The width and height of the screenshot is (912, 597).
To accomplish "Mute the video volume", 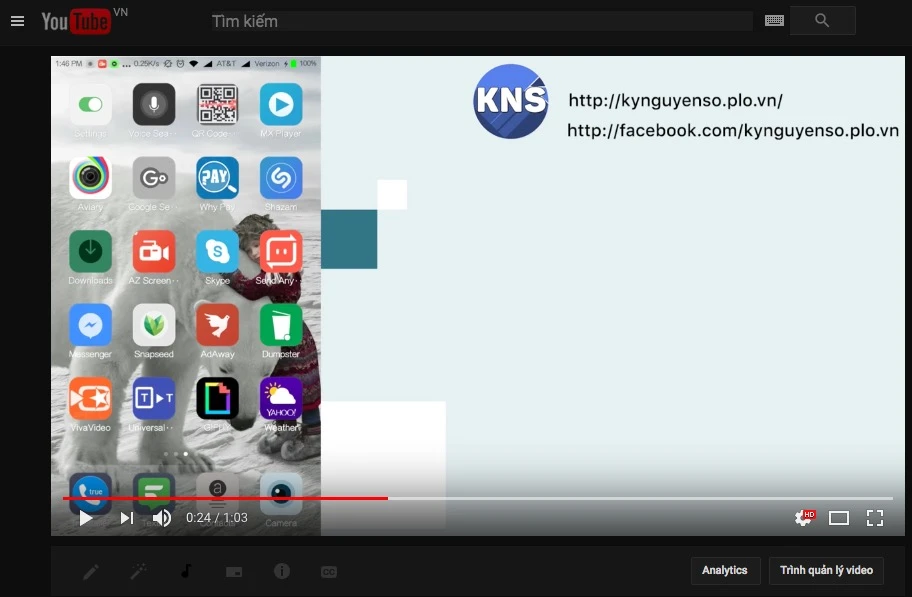I will click(x=161, y=518).
